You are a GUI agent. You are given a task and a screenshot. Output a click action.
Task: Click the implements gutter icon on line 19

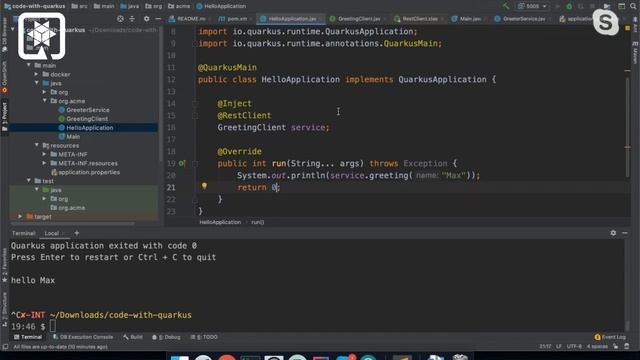tap(182, 163)
